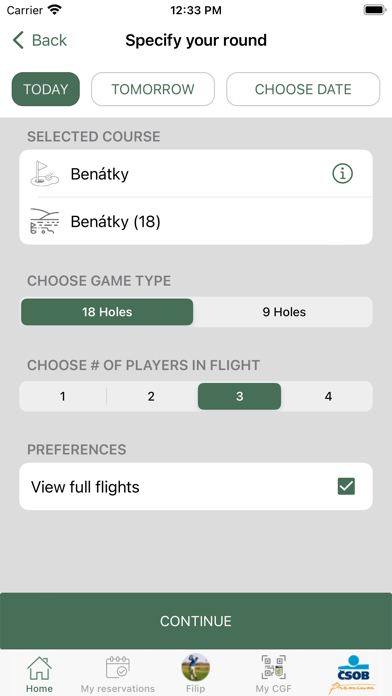Viewport: 392px width, 696px height.
Task: Select 9 Holes game type
Action: pyautogui.click(x=284, y=312)
